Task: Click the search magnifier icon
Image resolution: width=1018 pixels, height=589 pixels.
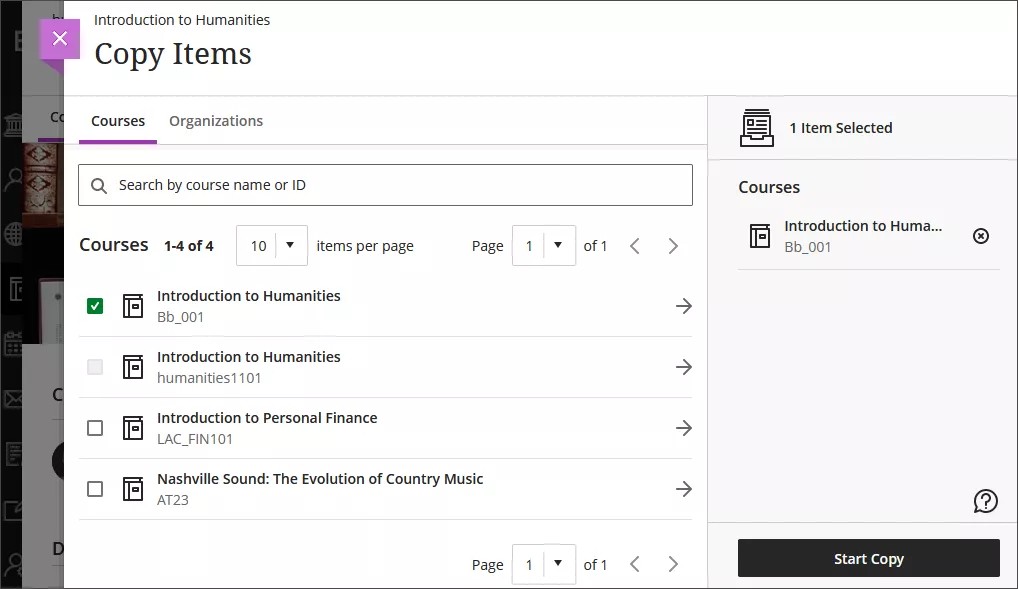Action: click(x=99, y=185)
